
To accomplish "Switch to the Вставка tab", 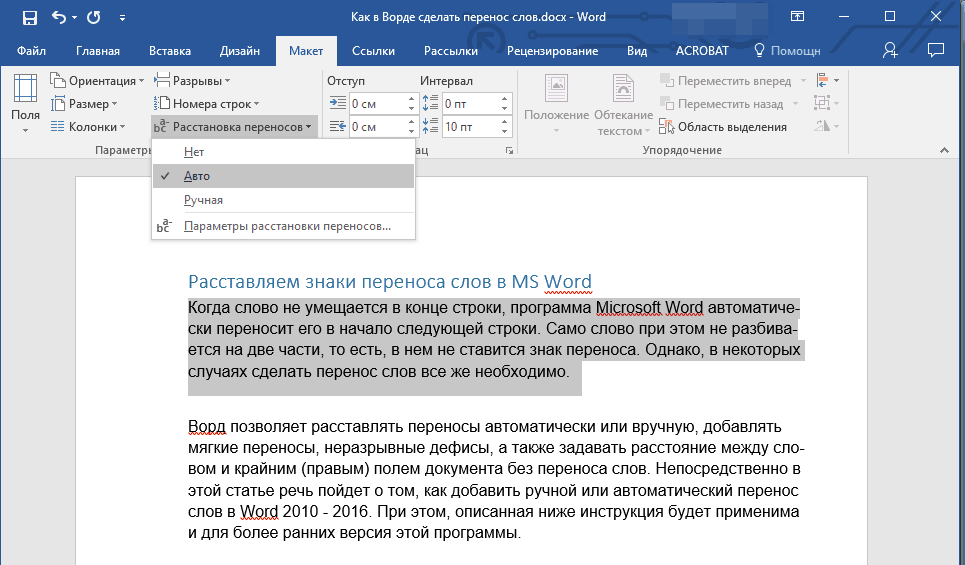I will click(170, 51).
